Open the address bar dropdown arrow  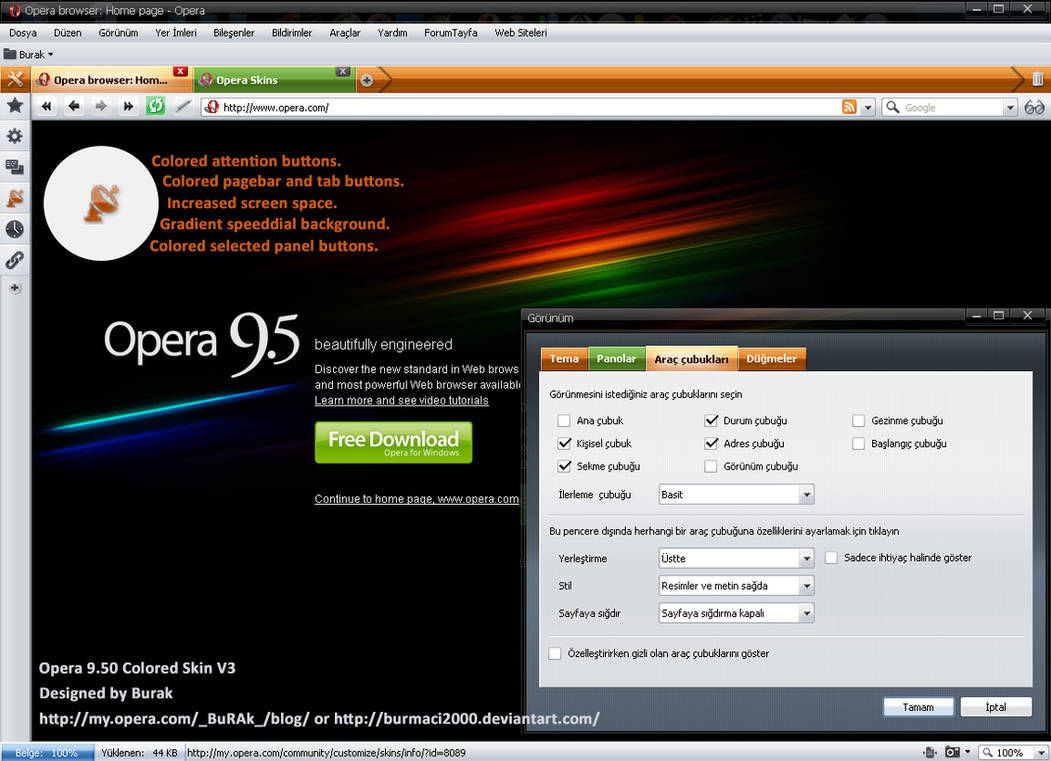[868, 107]
